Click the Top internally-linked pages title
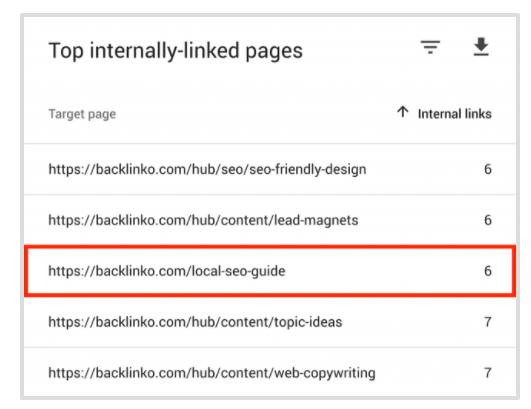The height and width of the screenshot is (409, 531). pos(175,51)
